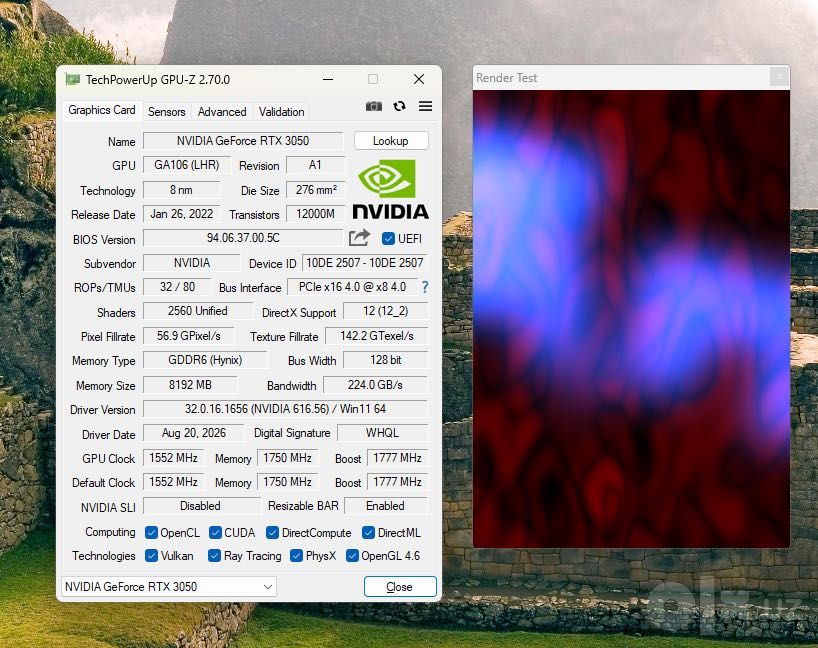Click the ROPs/TMUs 32 / 80 field
The image size is (818, 648).
(177, 287)
